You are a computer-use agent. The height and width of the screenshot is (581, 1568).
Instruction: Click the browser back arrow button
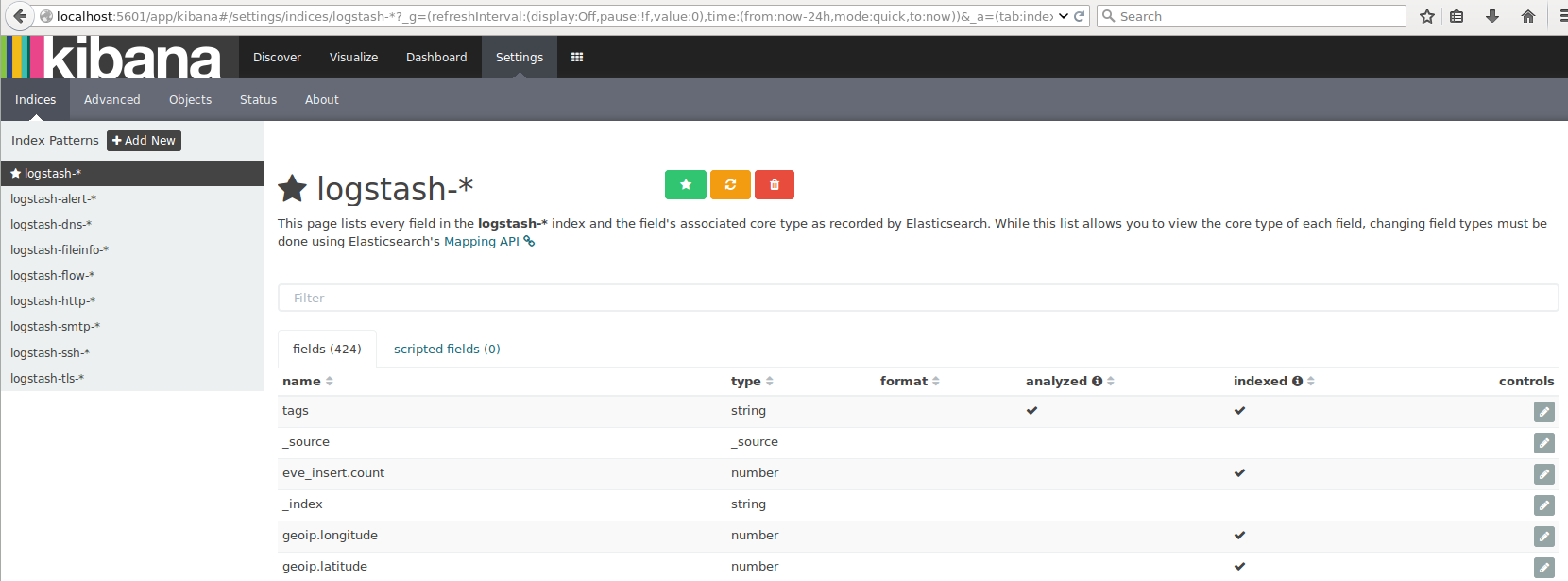pos(20,16)
